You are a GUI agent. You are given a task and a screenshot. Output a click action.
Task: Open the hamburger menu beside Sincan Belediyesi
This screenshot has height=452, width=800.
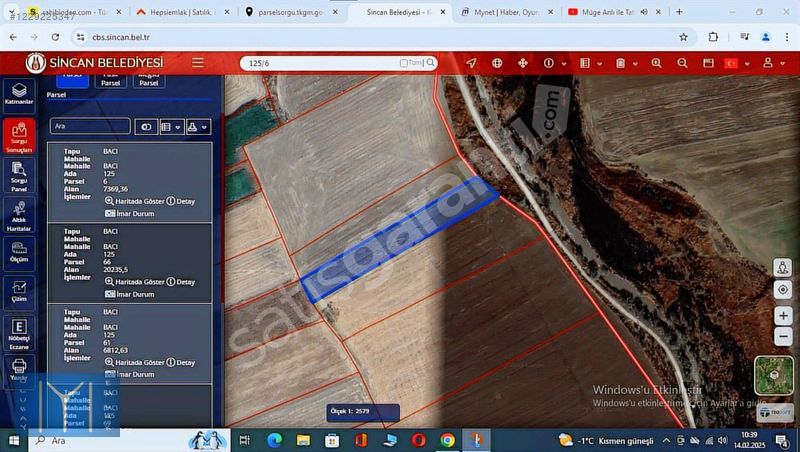[x=198, y=63]
